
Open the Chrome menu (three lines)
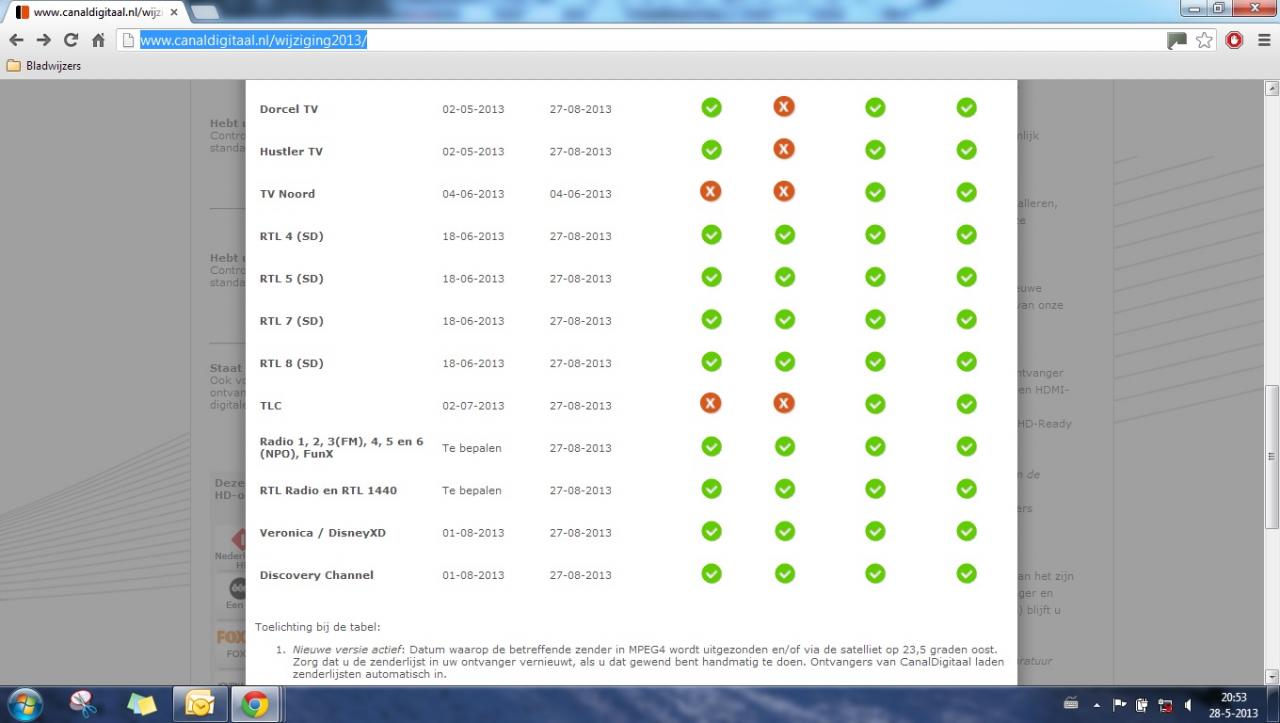(1264, 40)
